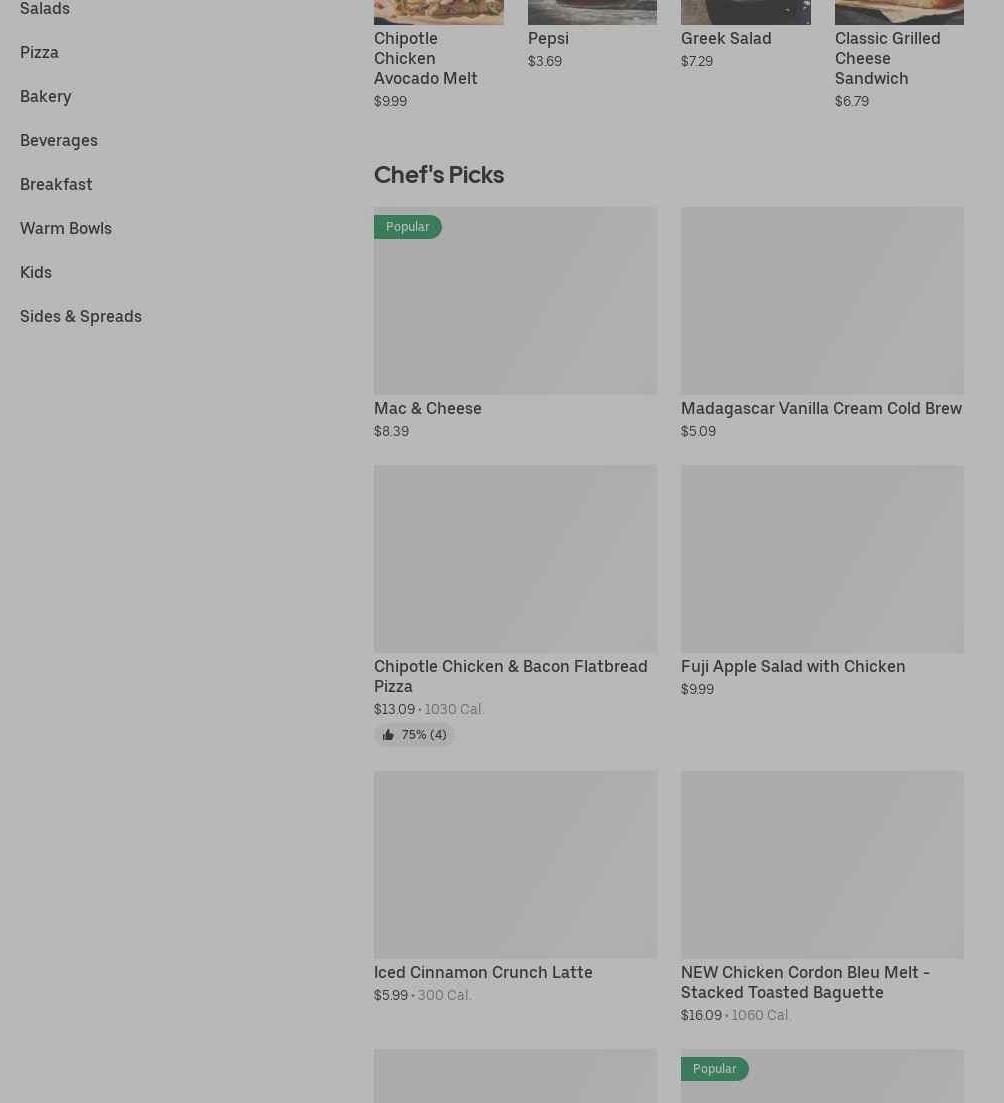
Task: Select the Warm Bowls category
Action: (66, 229)
